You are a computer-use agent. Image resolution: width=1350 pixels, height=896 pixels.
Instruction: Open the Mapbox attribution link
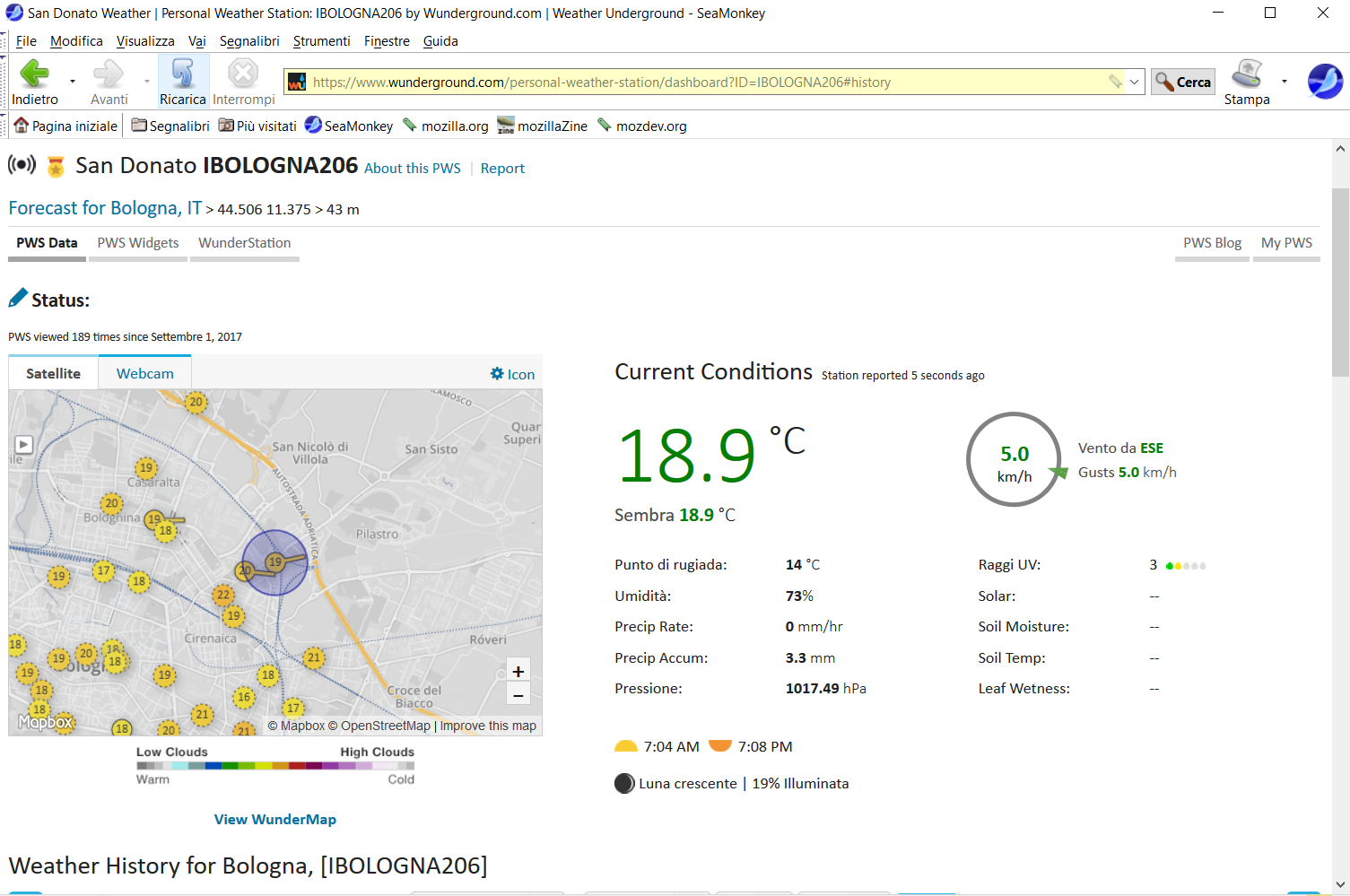[296, 726]
